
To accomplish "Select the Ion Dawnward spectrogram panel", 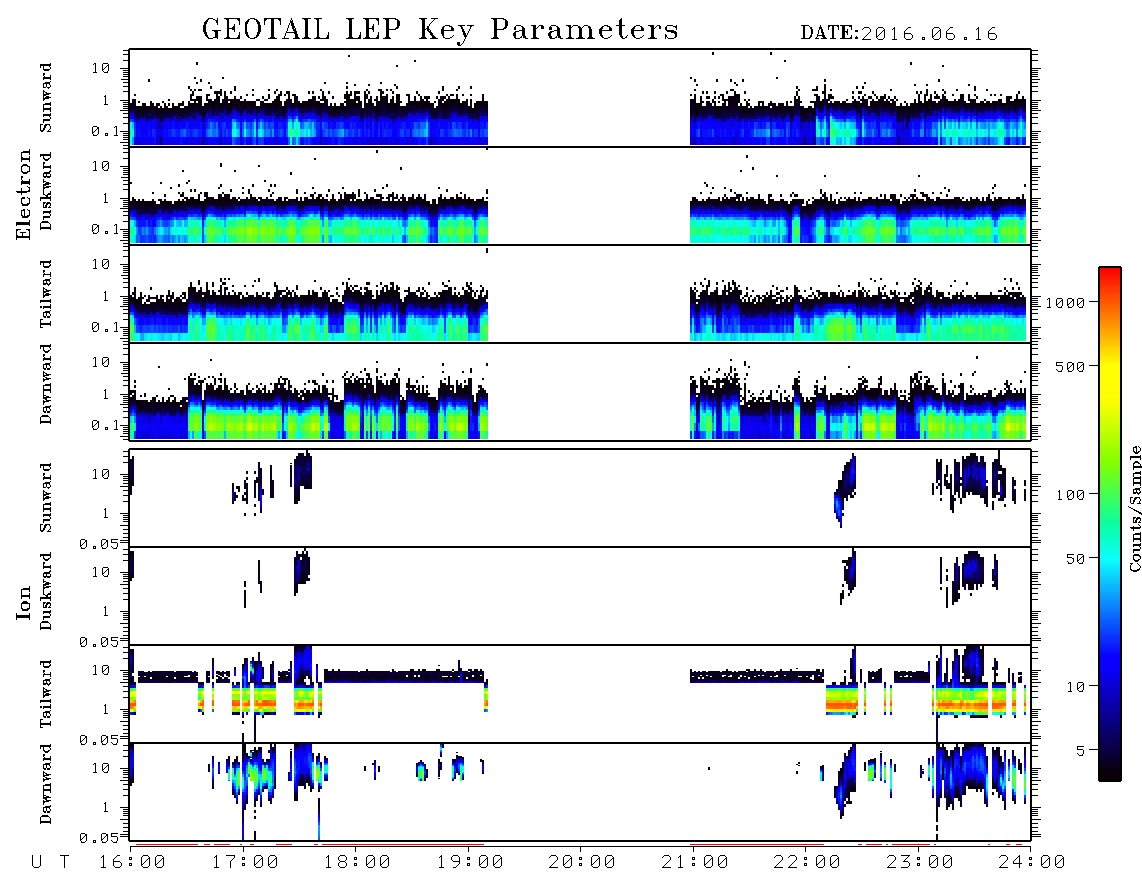I will pyautogui.click(x=580, y=792).
